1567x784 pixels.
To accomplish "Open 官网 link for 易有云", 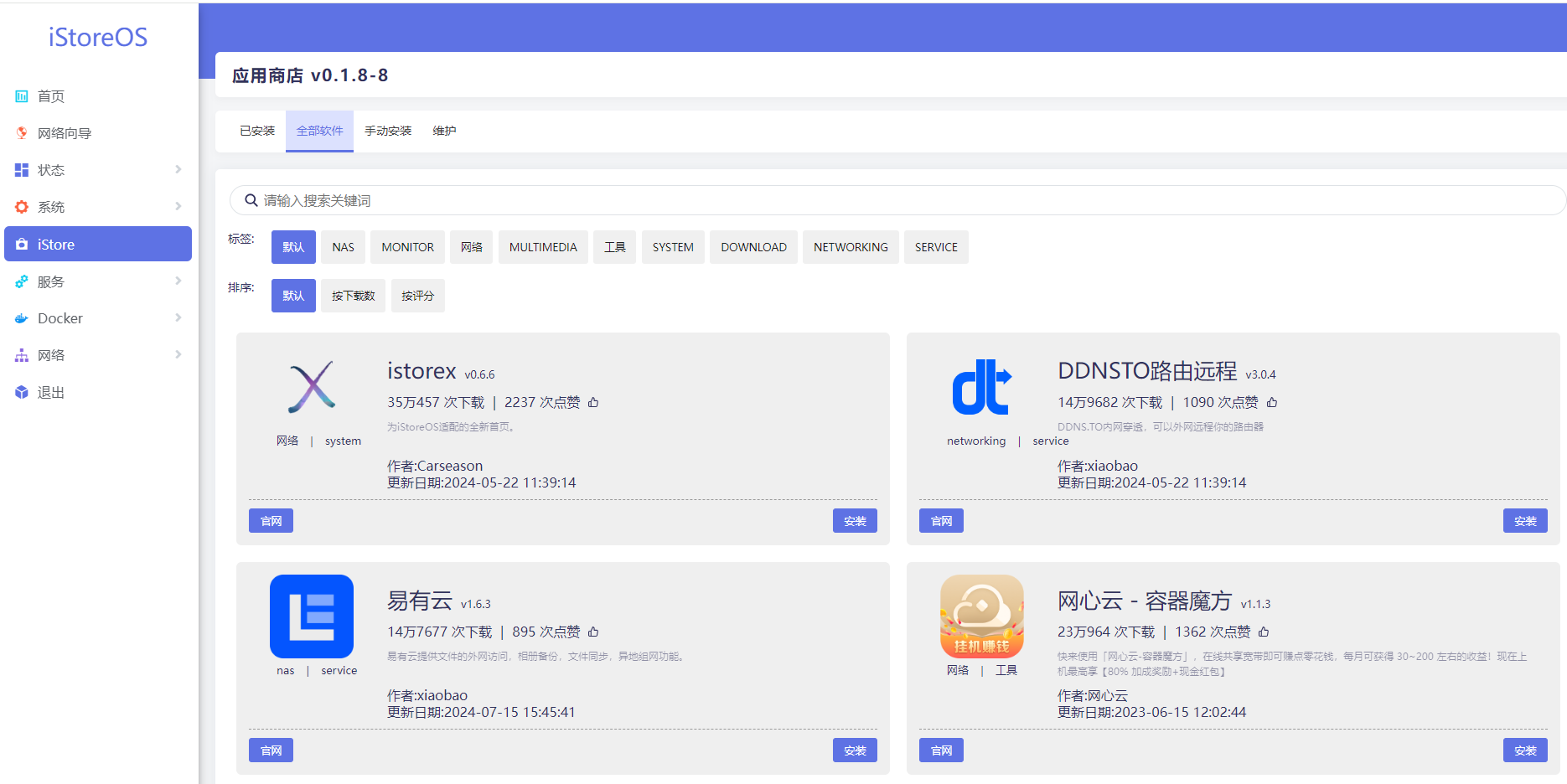I will point(271,750).
